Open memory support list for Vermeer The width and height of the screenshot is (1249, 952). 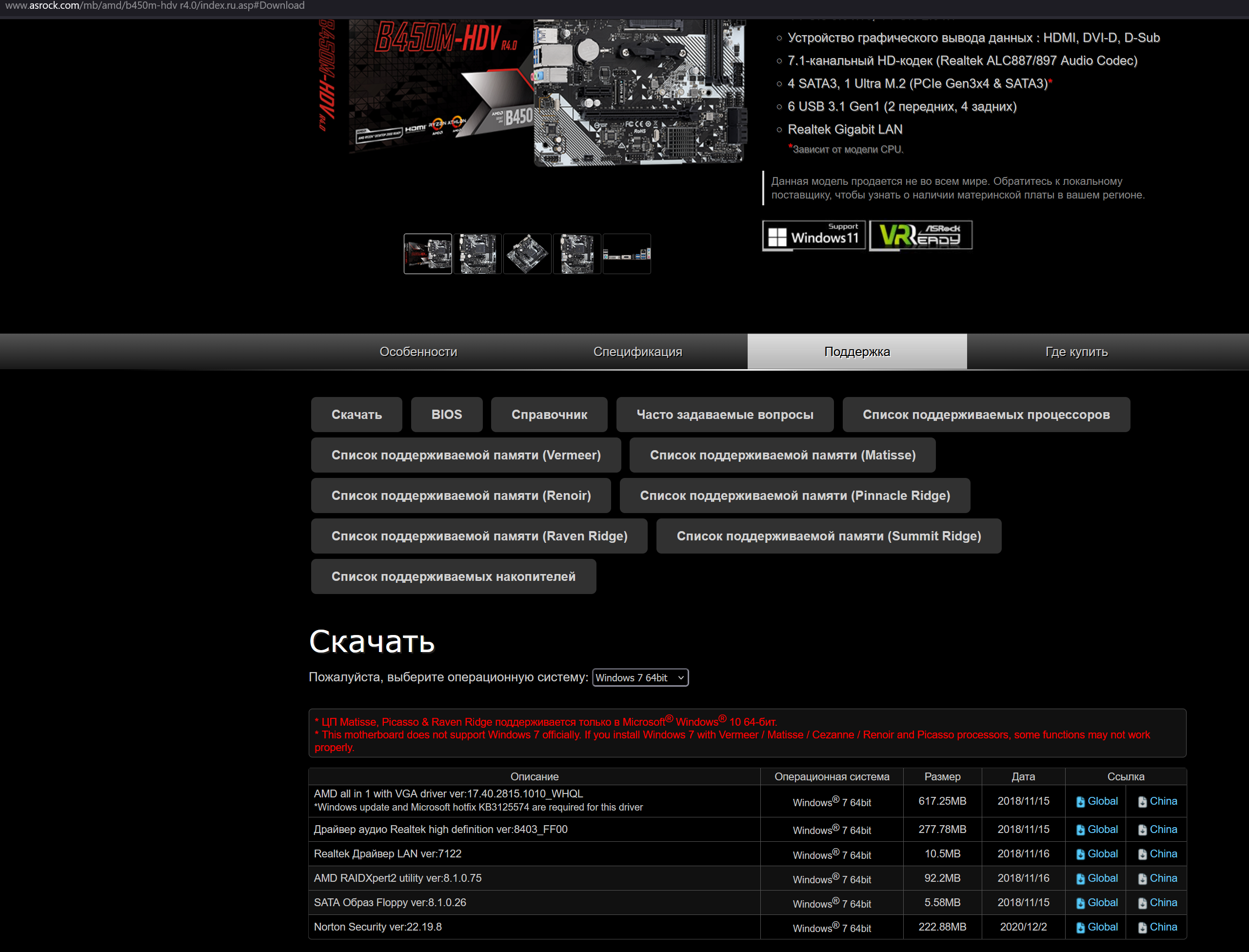click(466, 455)
